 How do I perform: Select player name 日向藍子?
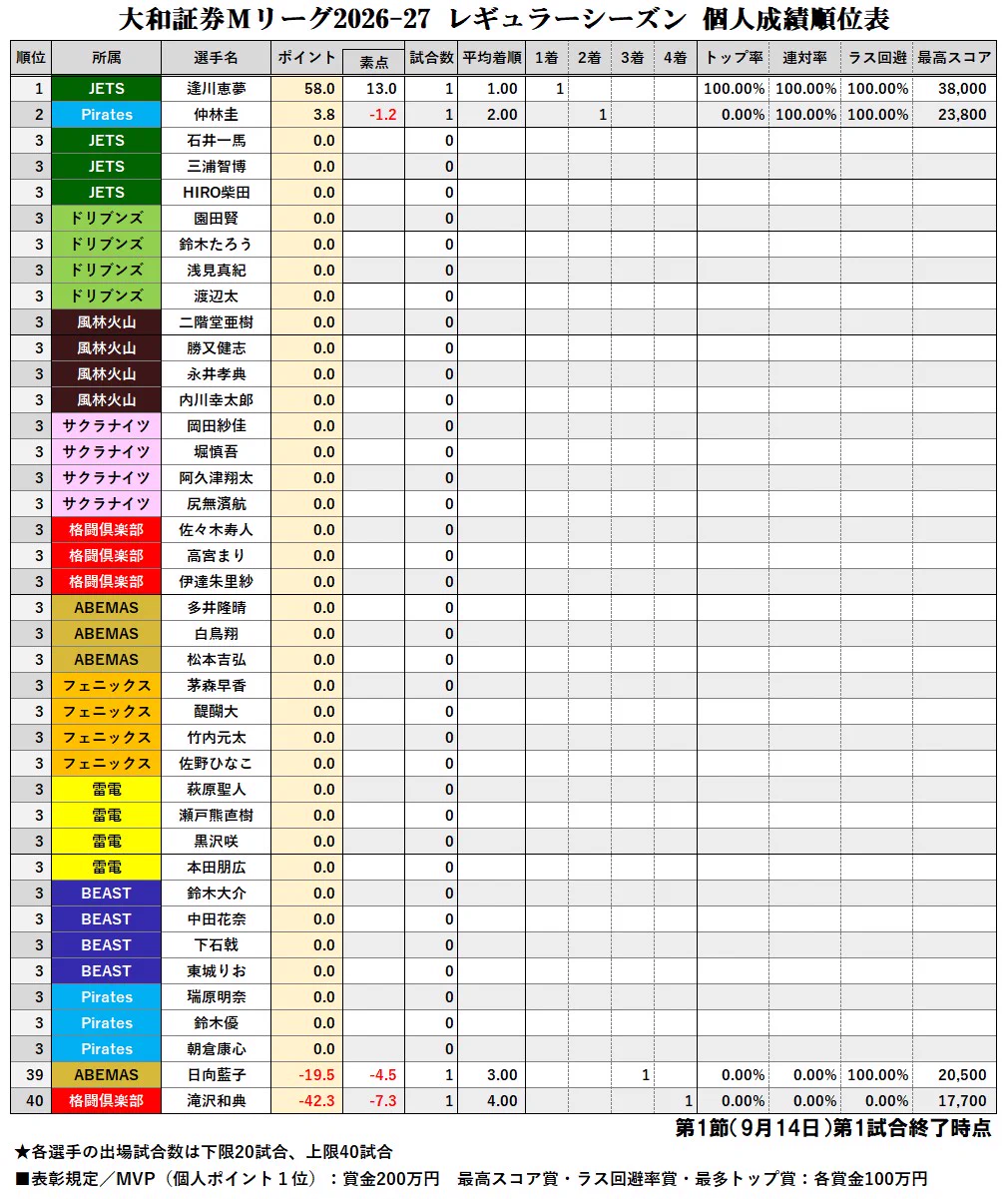coord(216,1075)
